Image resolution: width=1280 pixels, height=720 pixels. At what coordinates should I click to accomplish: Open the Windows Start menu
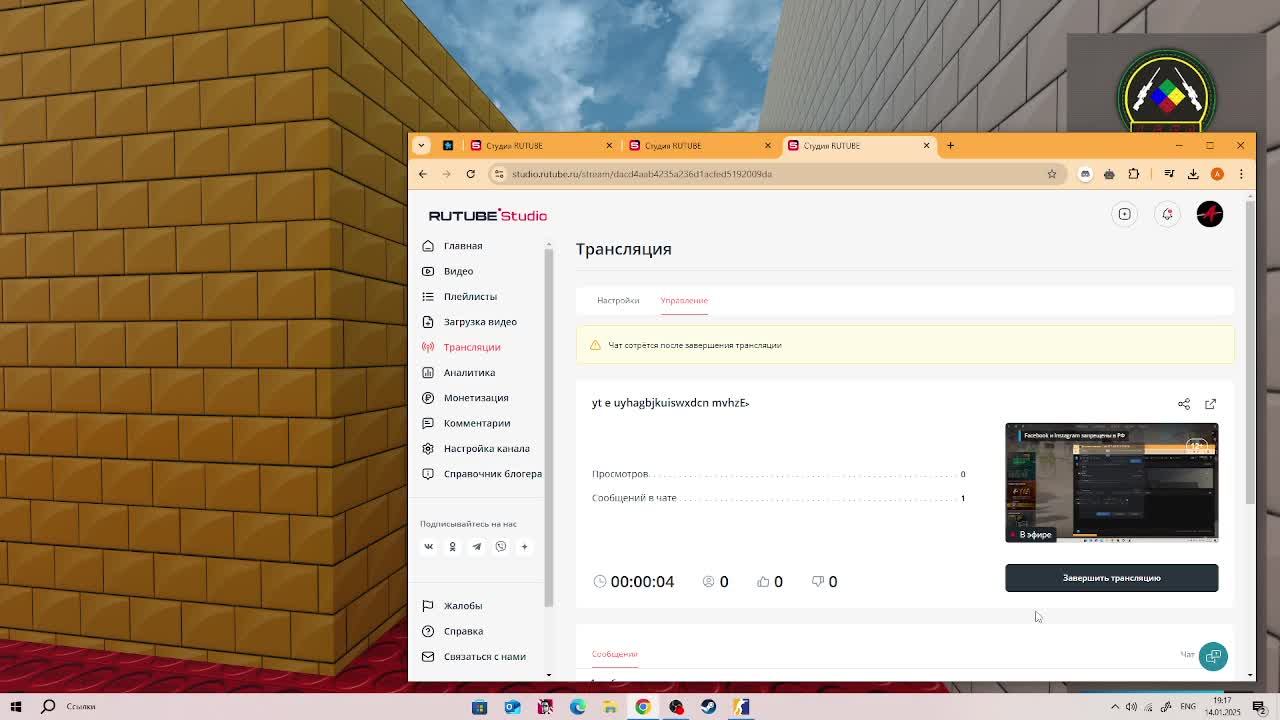[x=16, y=706]
